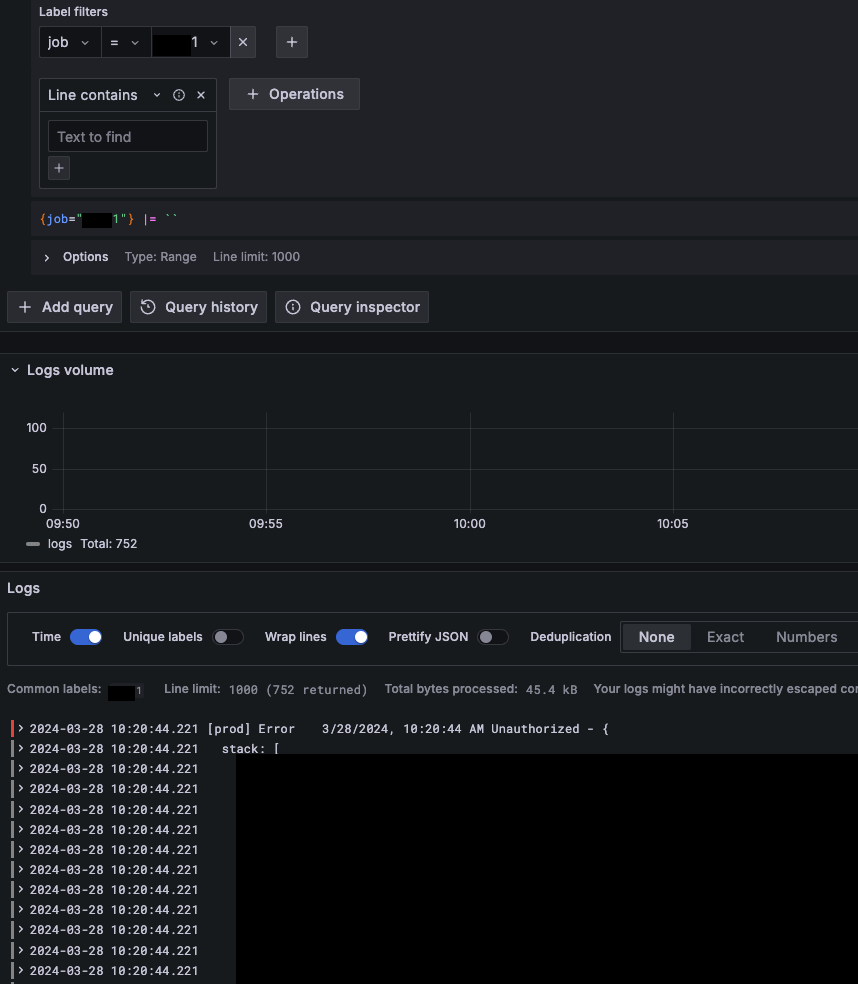The width and height of the screenshot is (858, 984).
Task: Collapse the Logs volume panel
Action: point(15,370)
